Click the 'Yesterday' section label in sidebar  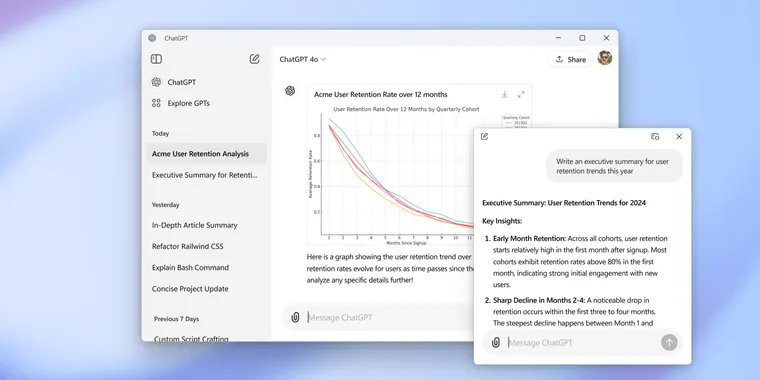[165, 205]
